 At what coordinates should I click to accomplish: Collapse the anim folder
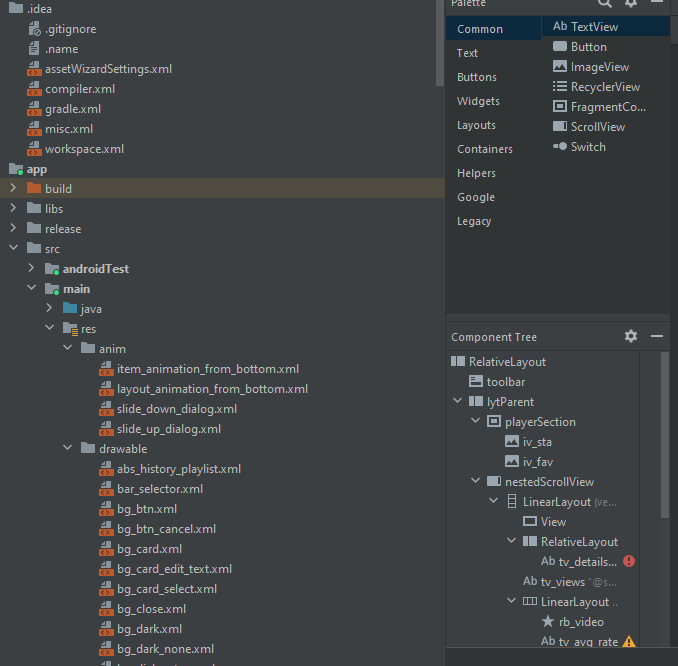coord(67,348)
